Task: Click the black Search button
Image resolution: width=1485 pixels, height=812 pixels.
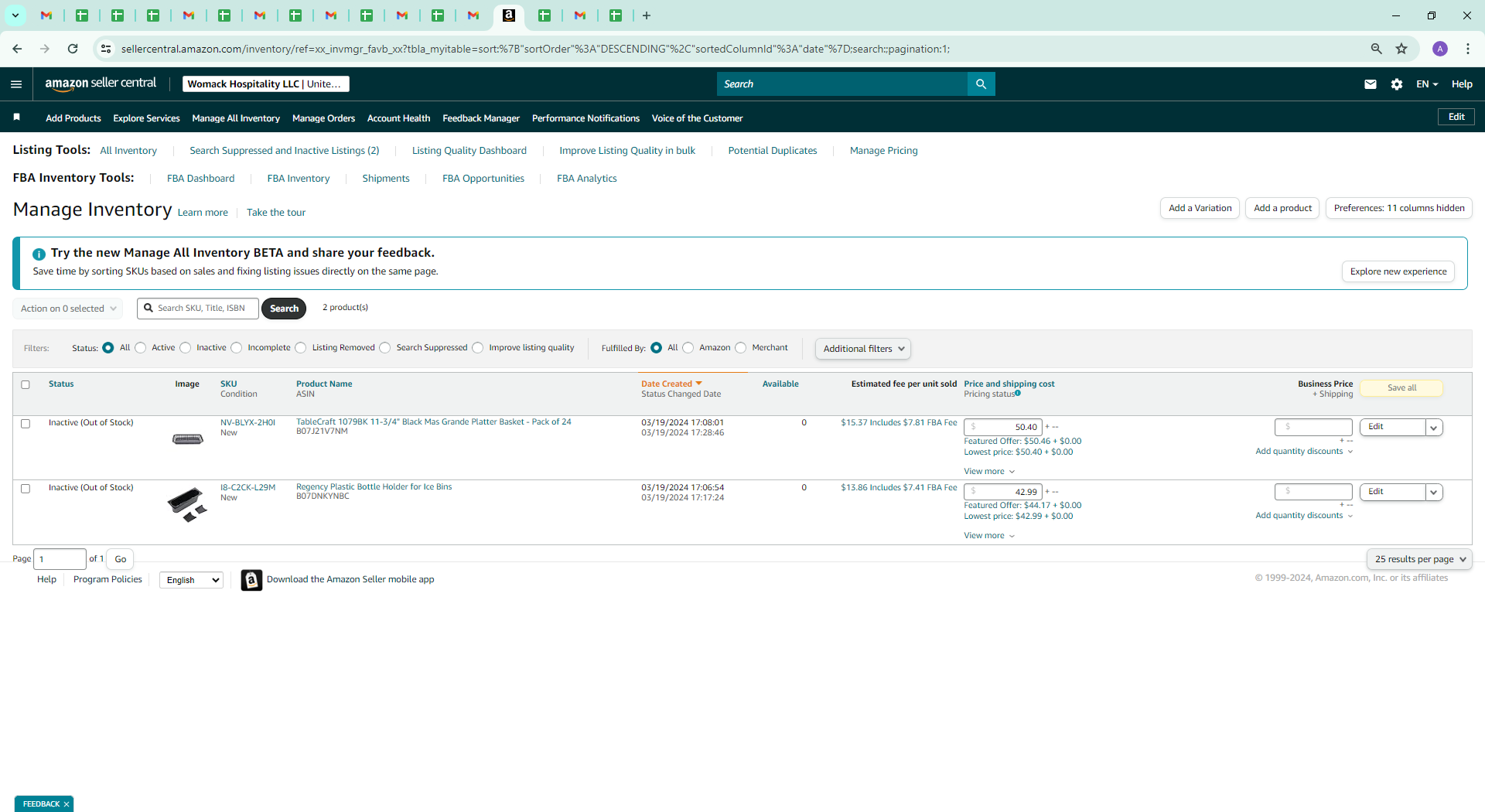Action: pyautogui.click(x=284, y=309)
